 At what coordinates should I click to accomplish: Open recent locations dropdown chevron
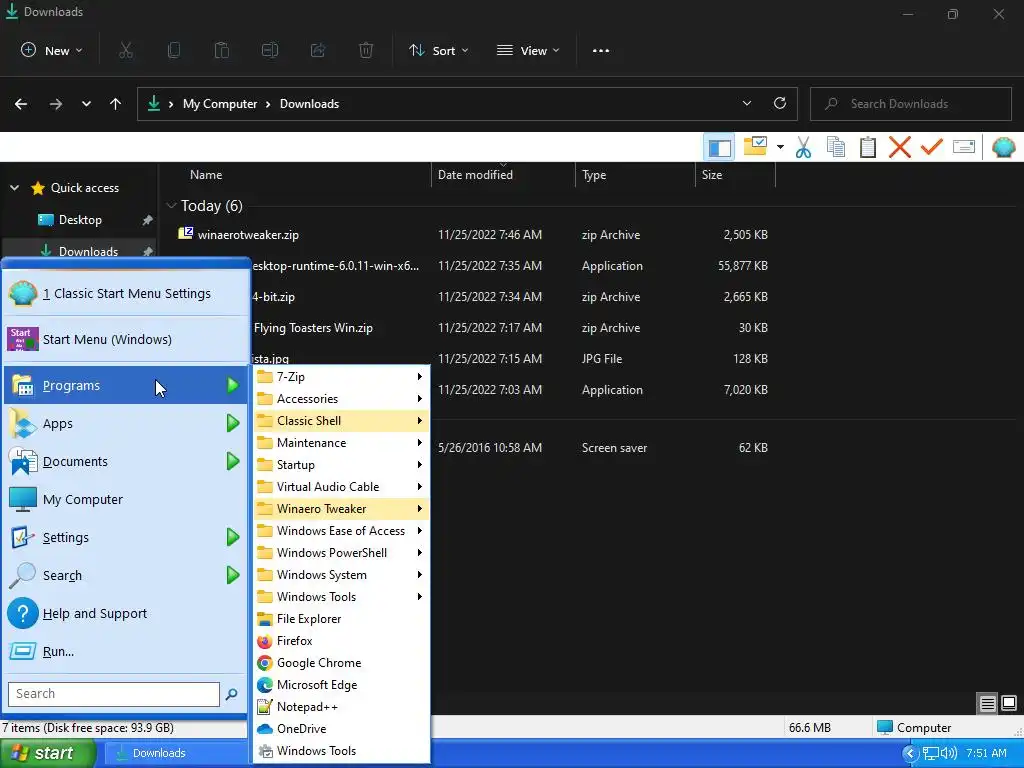(86, 104)
